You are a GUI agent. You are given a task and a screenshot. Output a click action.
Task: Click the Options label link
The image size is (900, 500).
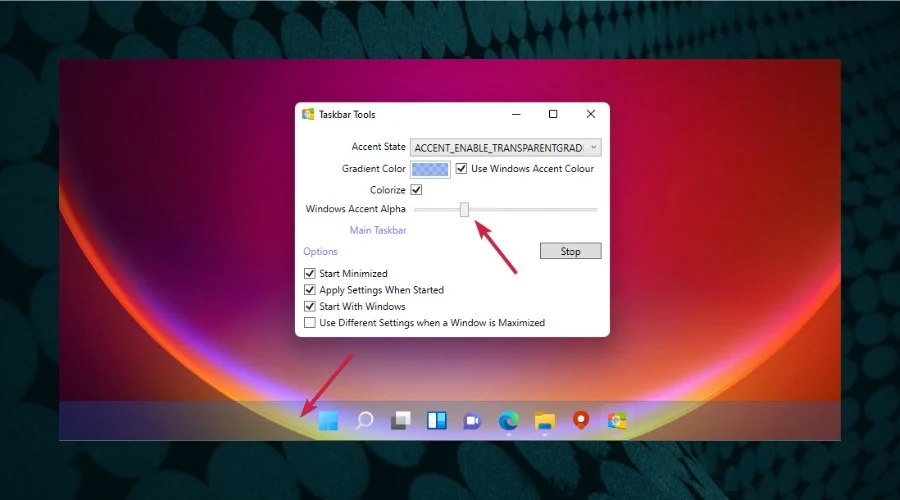[320, 251]
